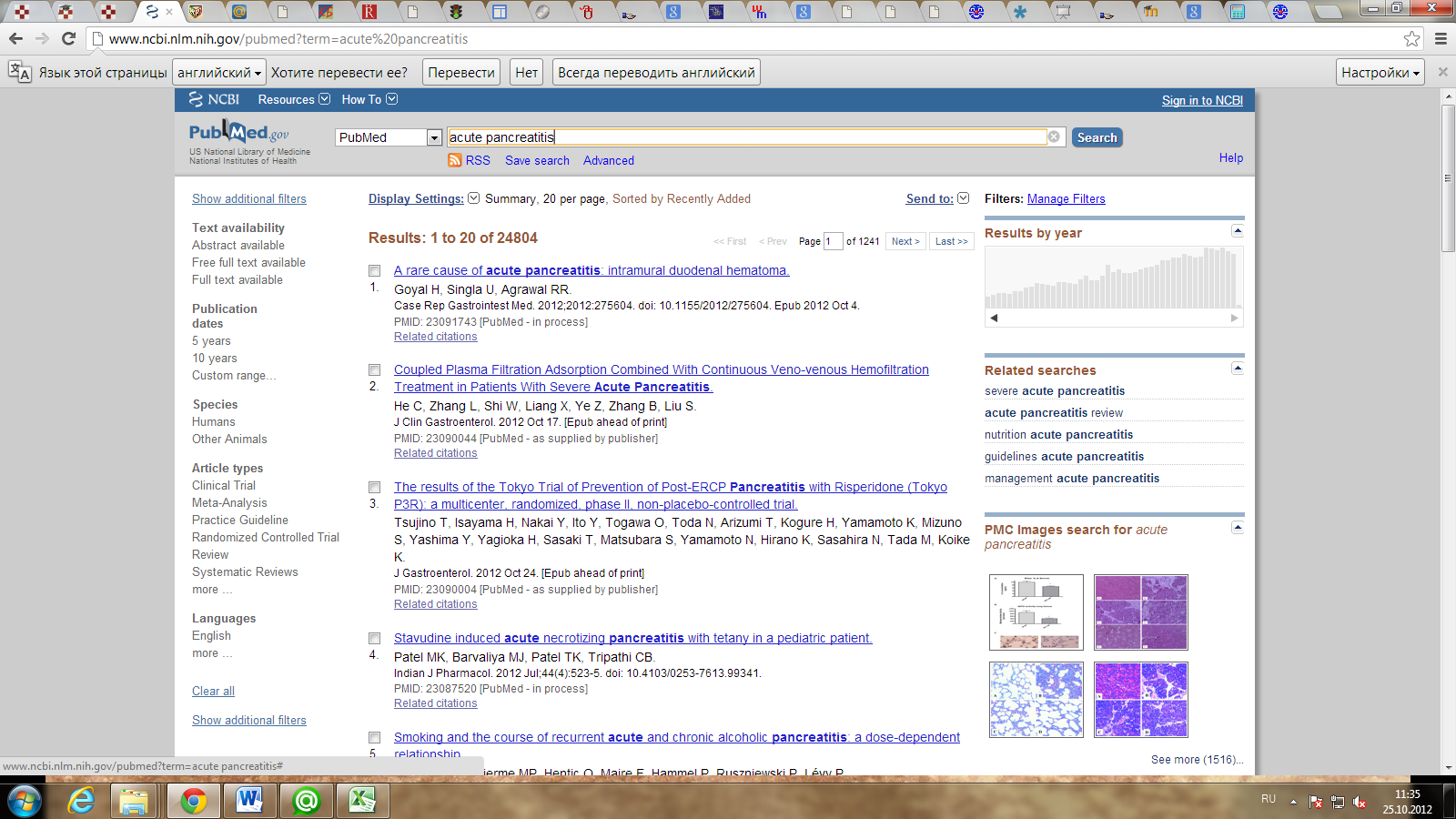The height and width of the screenshot is (819, 1456).
Task: Filter by Randomized Controlled Trial
Action: click(x=266, y=537)
